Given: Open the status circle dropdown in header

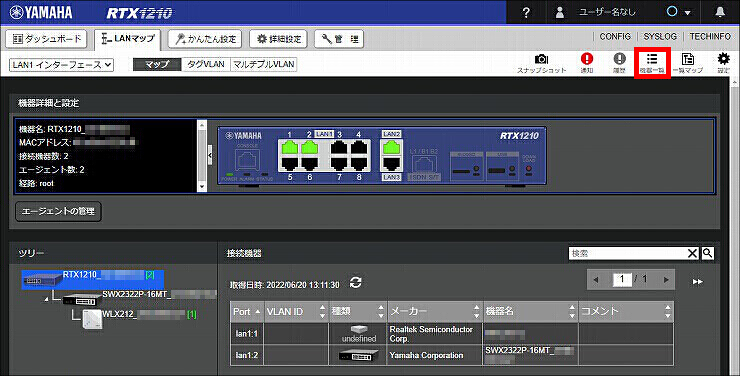Looking at the screenshot, I should pyautogui.click(x=678, y=12).
